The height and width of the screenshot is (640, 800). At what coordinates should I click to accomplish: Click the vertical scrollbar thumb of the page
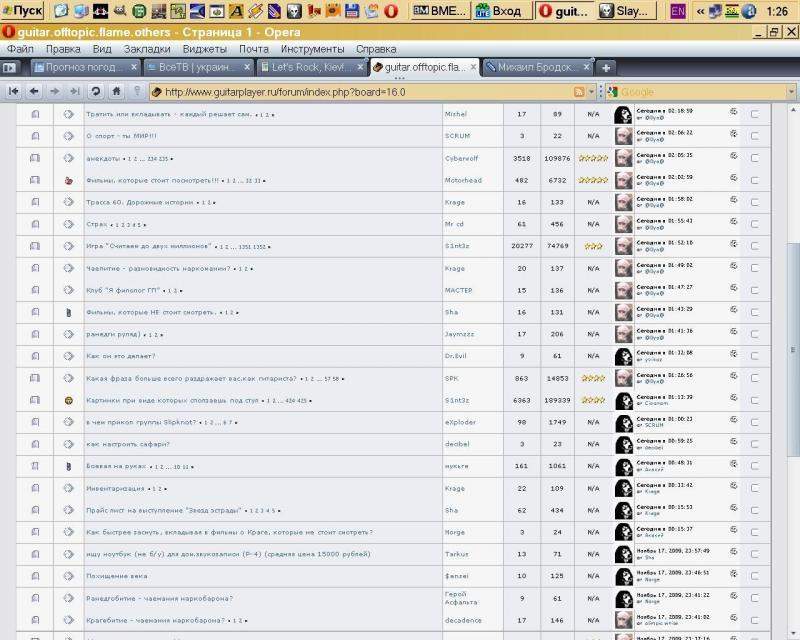click(793, 350)
